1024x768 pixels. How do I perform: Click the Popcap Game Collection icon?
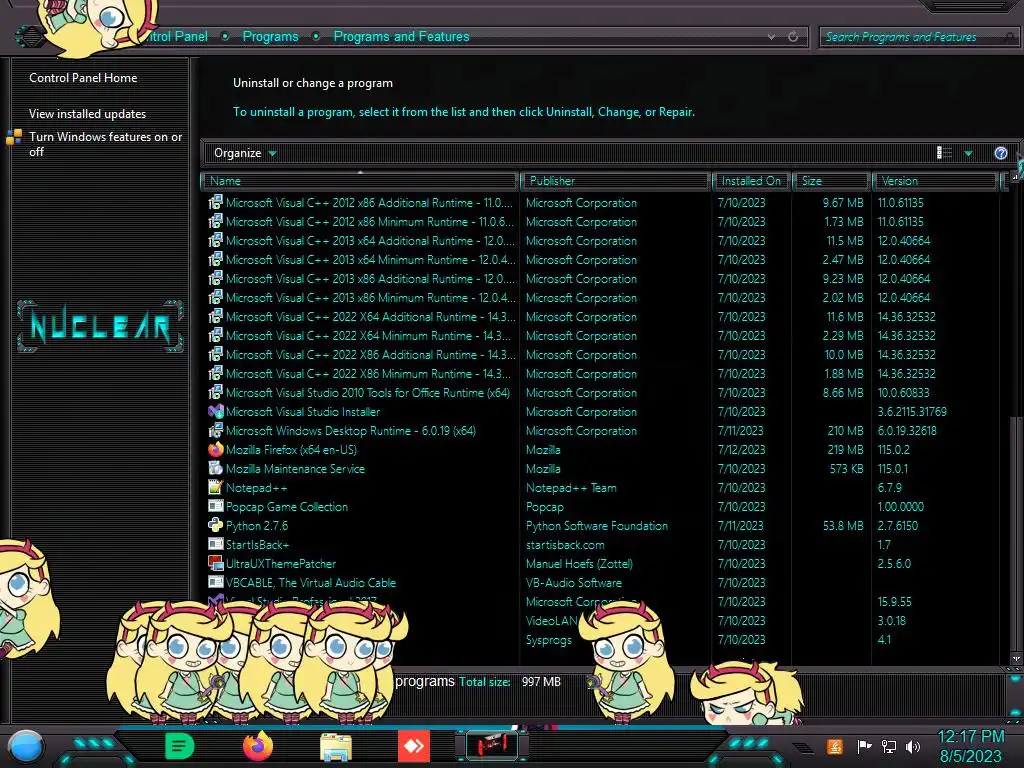pyautogui.click(x=216, y=506)
